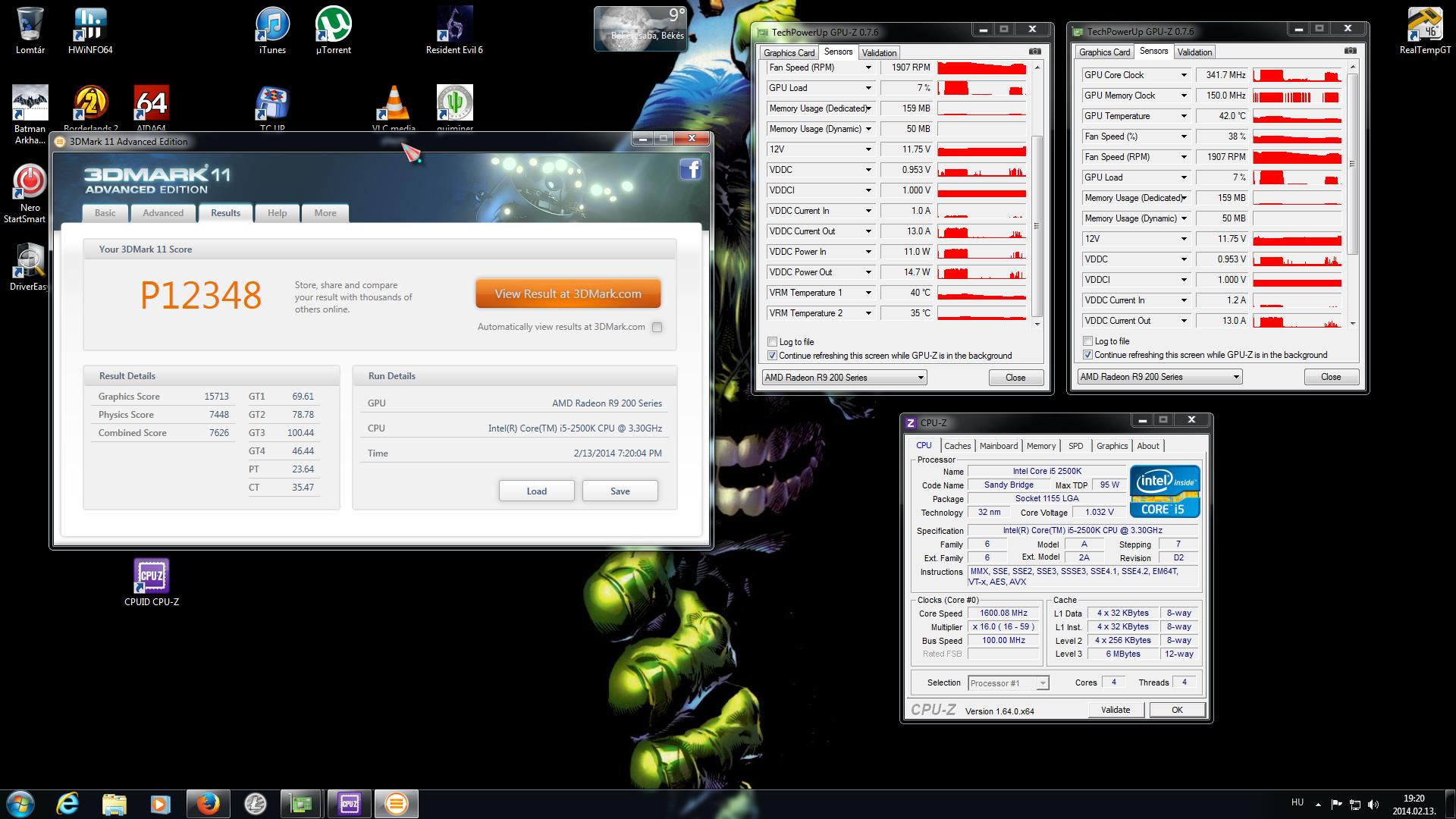
Task: Switch to Advanced tab in 3DMark
Action: pyautogui.click(x=163, y=213)
